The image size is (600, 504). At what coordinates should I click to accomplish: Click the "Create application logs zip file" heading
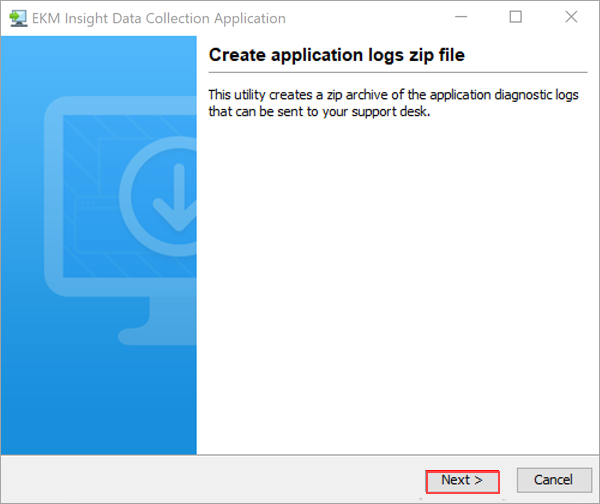click(x=336, y=55)
